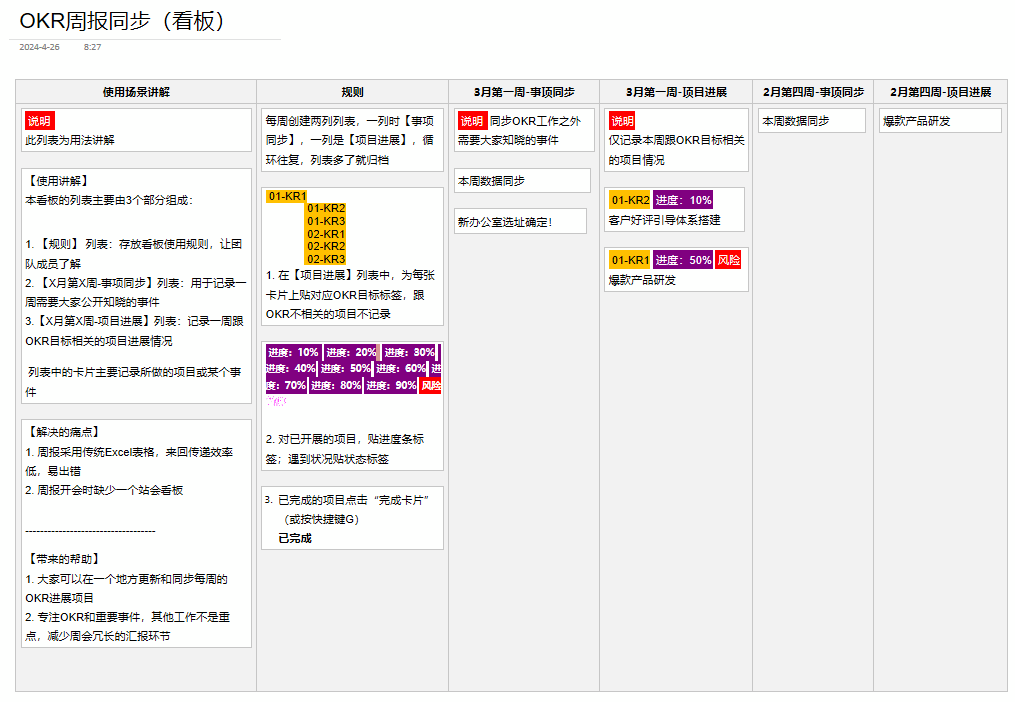Click 01-KR2 tag on 客户好评引导体系搭建 card
The image size is (1015, 702).
[x=630, y=200]
